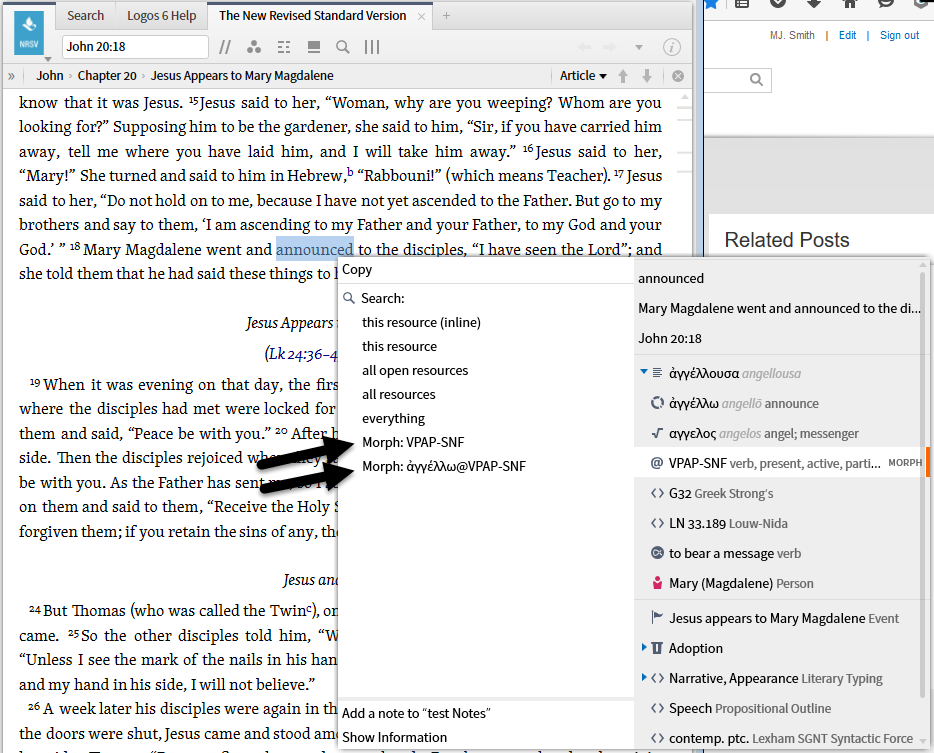Screen dimensions: 934x753
Task: Click the John 20:18 reference box
Action: pyautogui.click(x=135, y=47)
